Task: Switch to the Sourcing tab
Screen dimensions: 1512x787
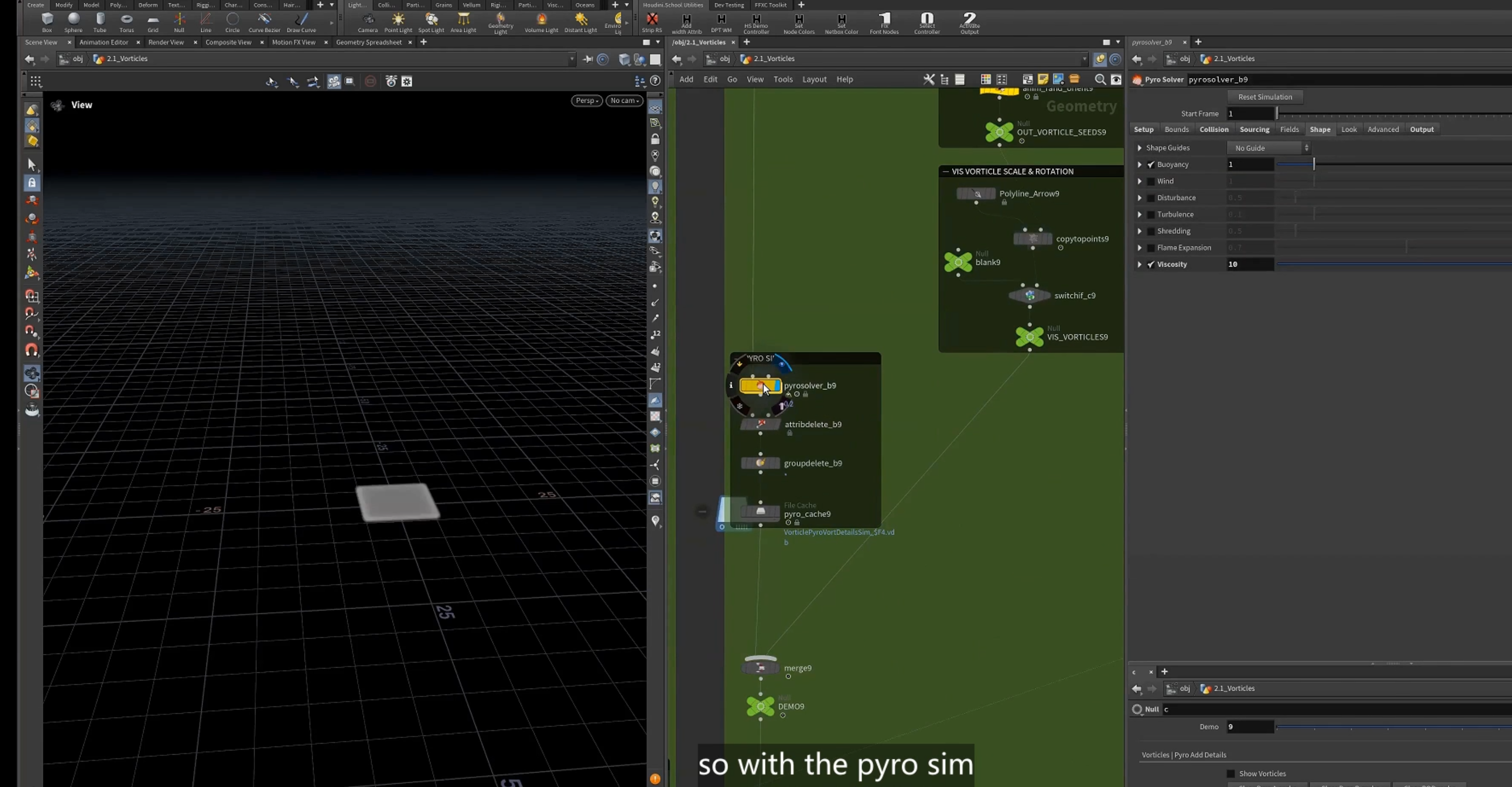Action: tap(1254, 129)
